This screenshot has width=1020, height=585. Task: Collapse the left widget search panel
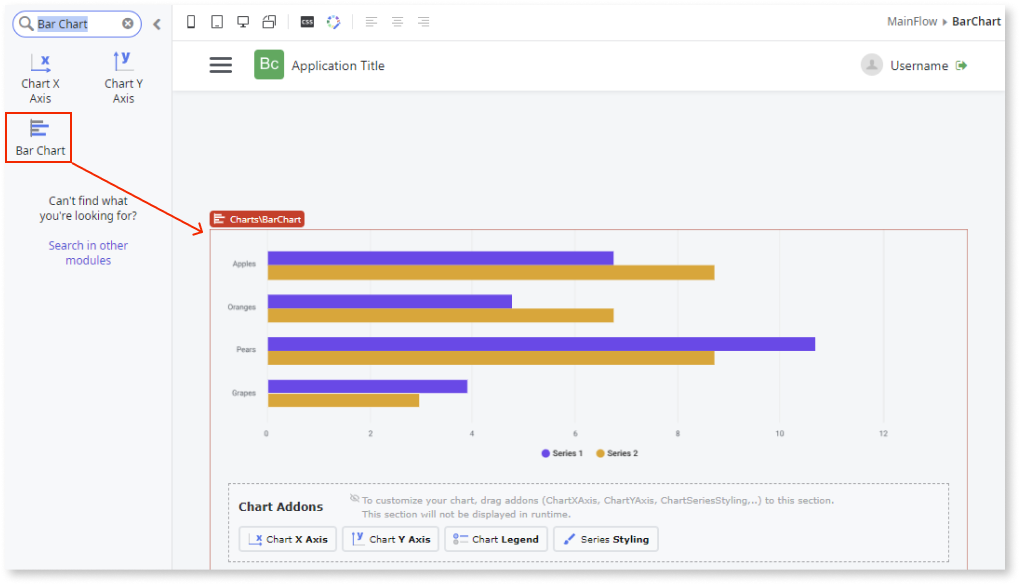point(156,22)
